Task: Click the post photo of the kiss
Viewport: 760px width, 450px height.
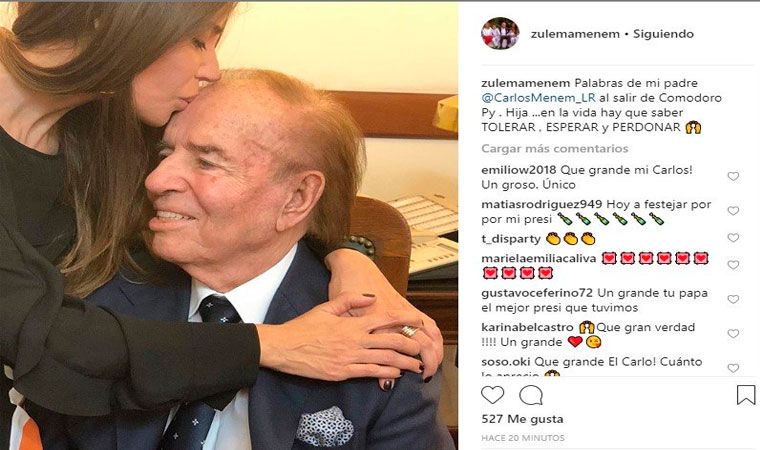Action: (229, 226)
